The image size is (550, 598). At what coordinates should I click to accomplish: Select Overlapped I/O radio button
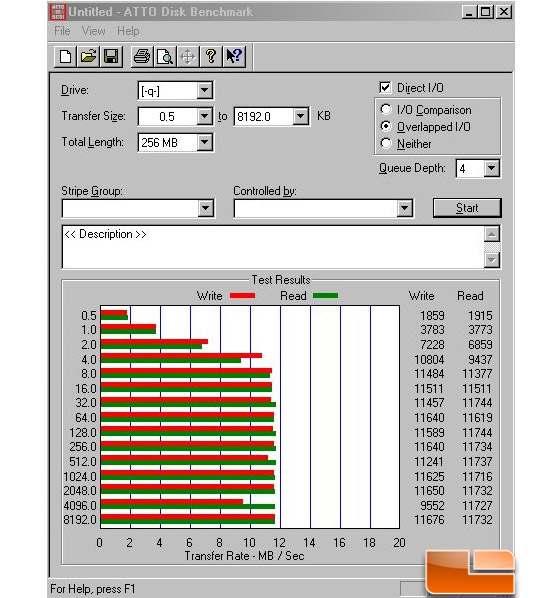[386, 126]
